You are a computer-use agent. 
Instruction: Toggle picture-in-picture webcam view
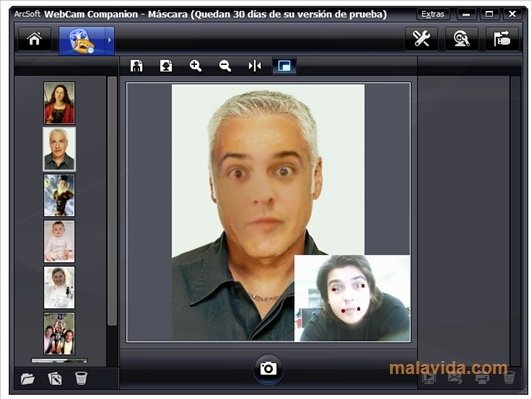284,66
